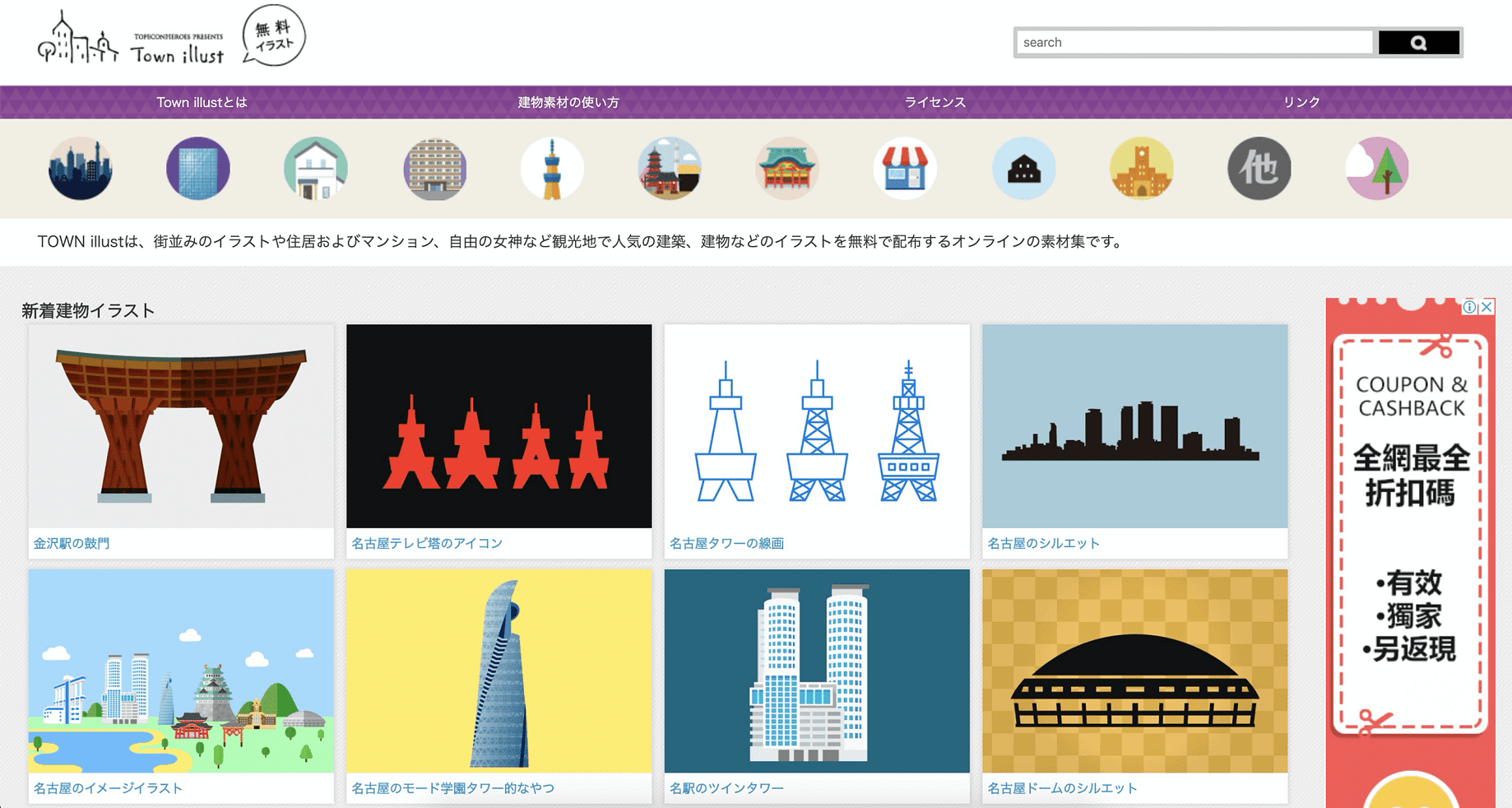Open the Nagoya Dome silhouette thumbnail
Image resolution: width=1512 pixels, height=808 pixels.
coord(1135,671)
